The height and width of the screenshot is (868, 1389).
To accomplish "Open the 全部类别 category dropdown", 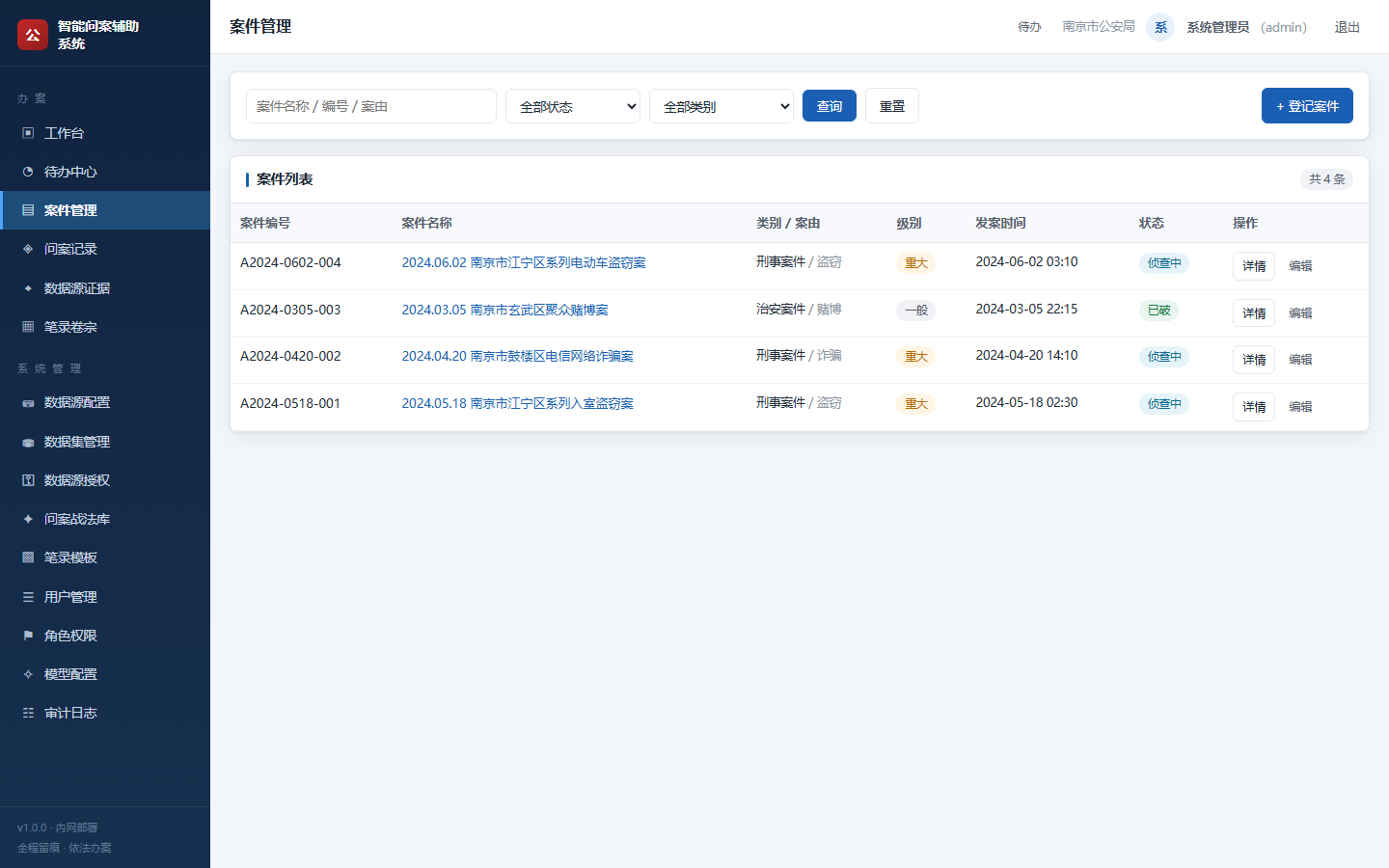I will (722, 106).
